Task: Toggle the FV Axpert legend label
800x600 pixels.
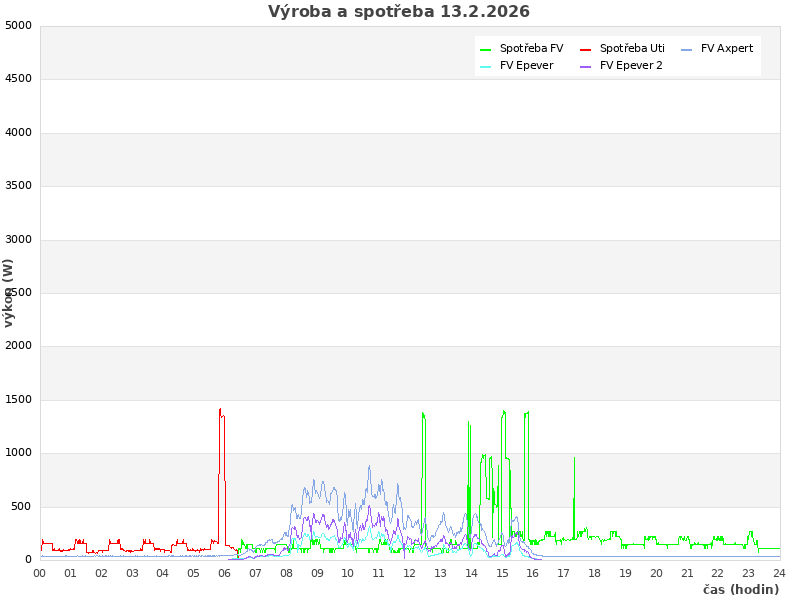Action: click(727, 48)
